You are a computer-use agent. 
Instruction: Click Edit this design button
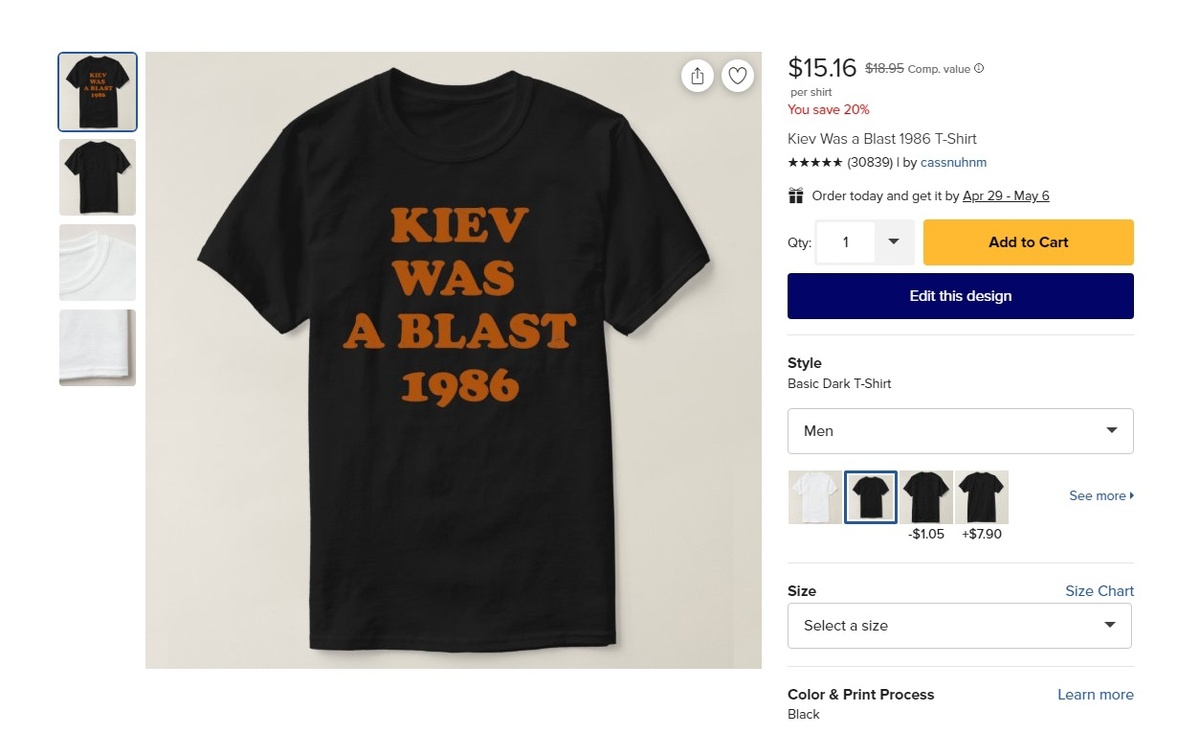(x=960, y=296)
